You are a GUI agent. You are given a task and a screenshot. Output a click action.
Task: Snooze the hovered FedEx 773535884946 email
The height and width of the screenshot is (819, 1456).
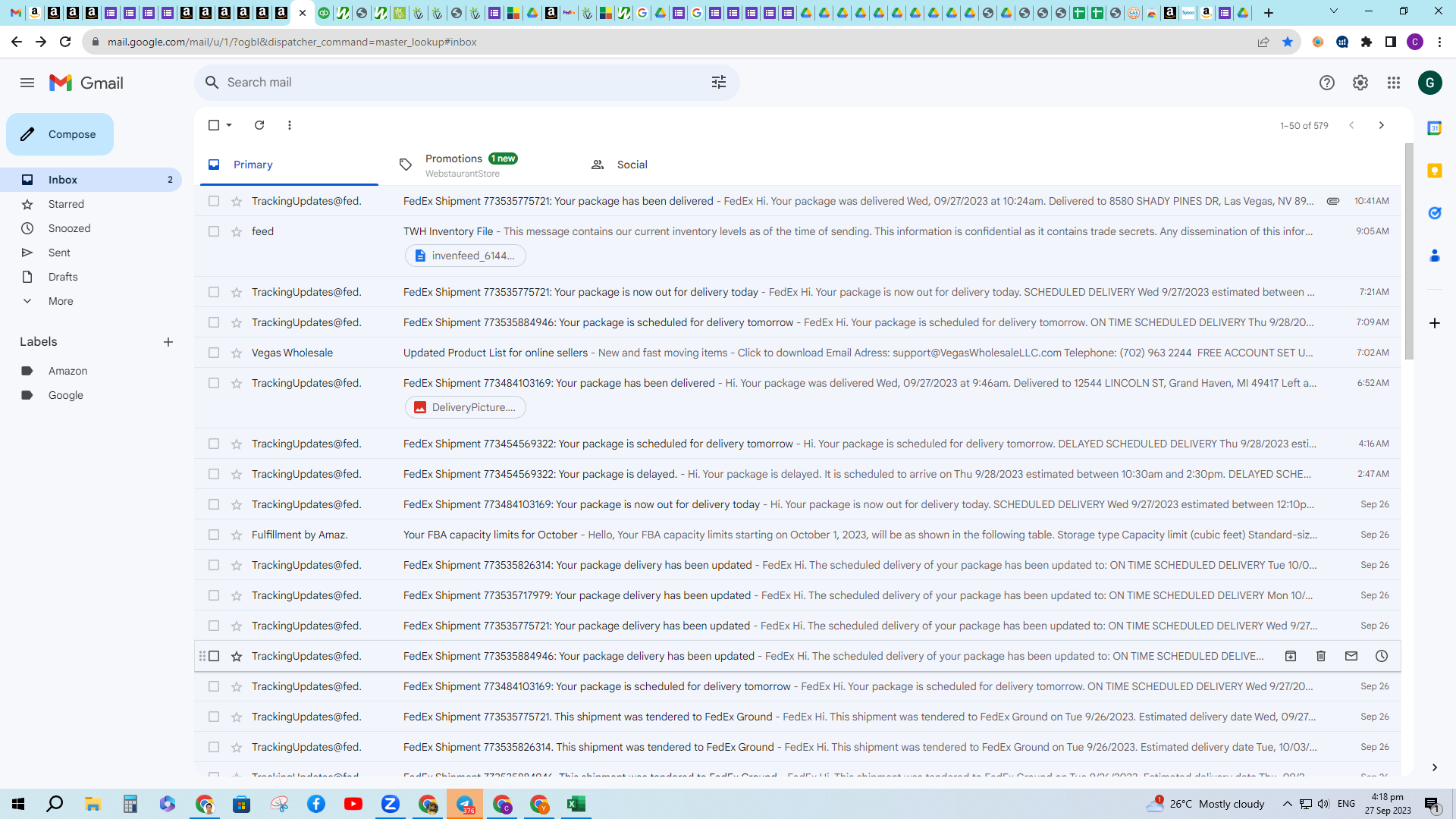(1382, 656)
